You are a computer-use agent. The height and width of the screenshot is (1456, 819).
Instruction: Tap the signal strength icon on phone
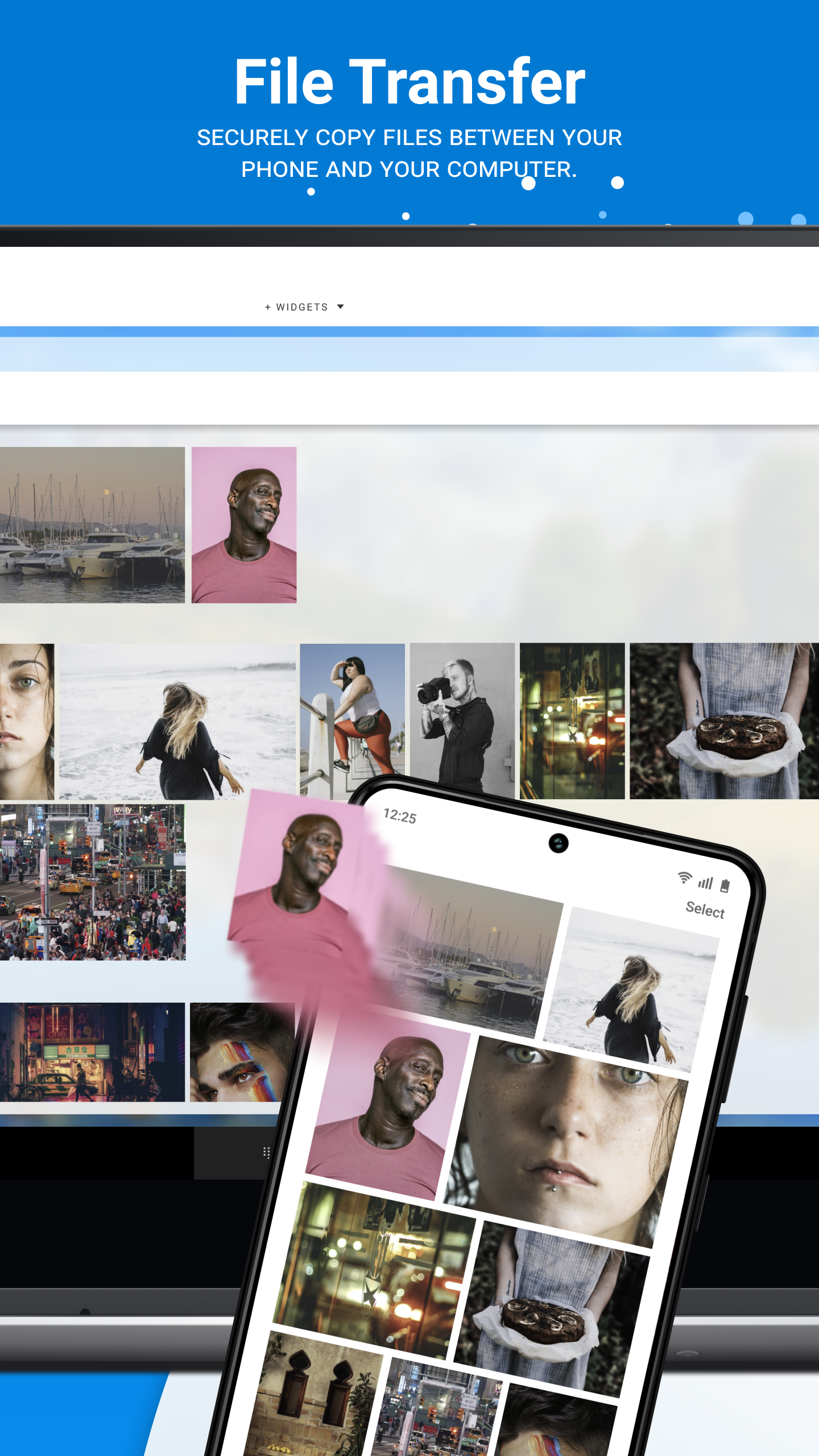point(705,883)
